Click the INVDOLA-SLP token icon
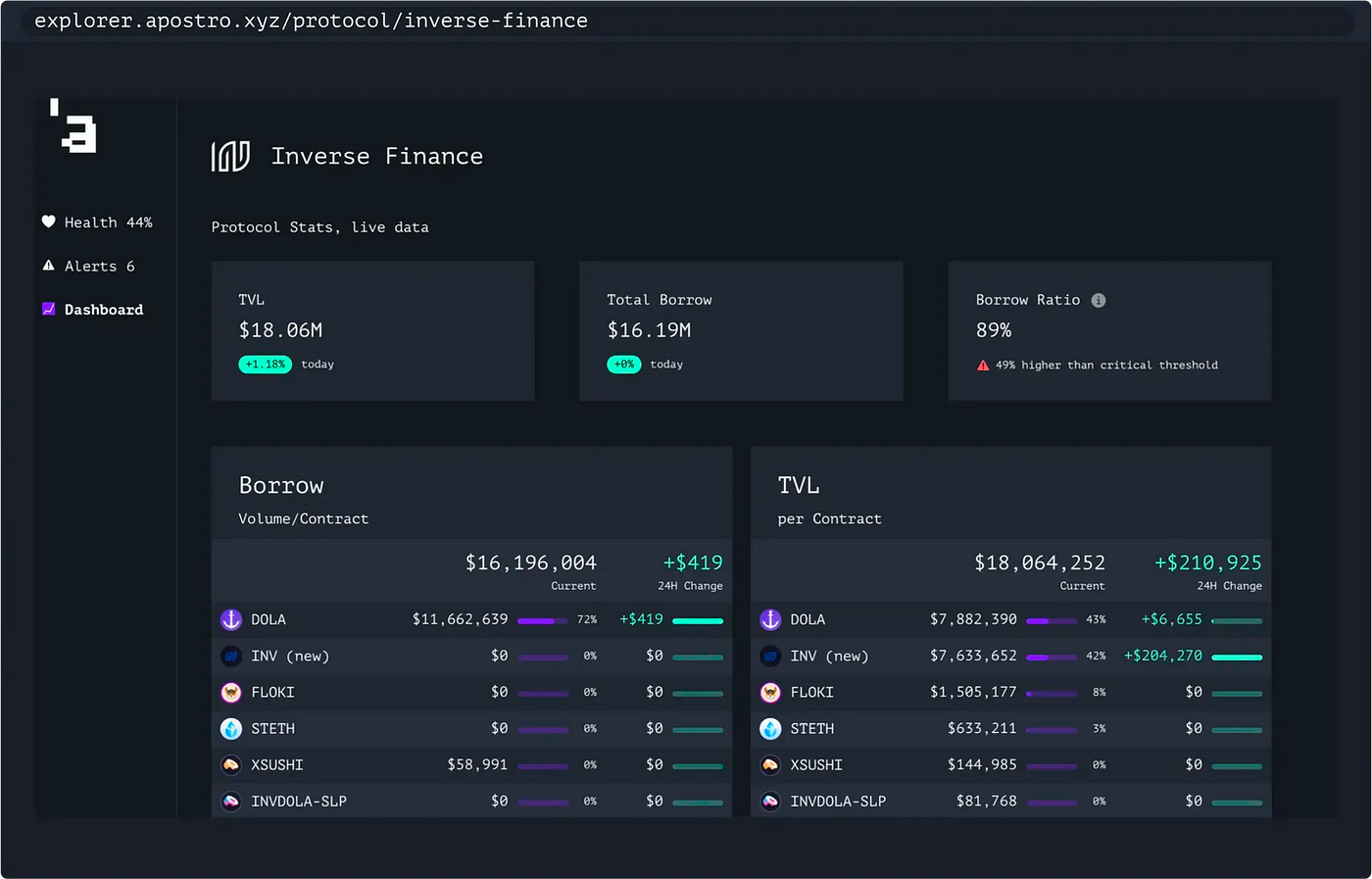 tap(229, 801)
